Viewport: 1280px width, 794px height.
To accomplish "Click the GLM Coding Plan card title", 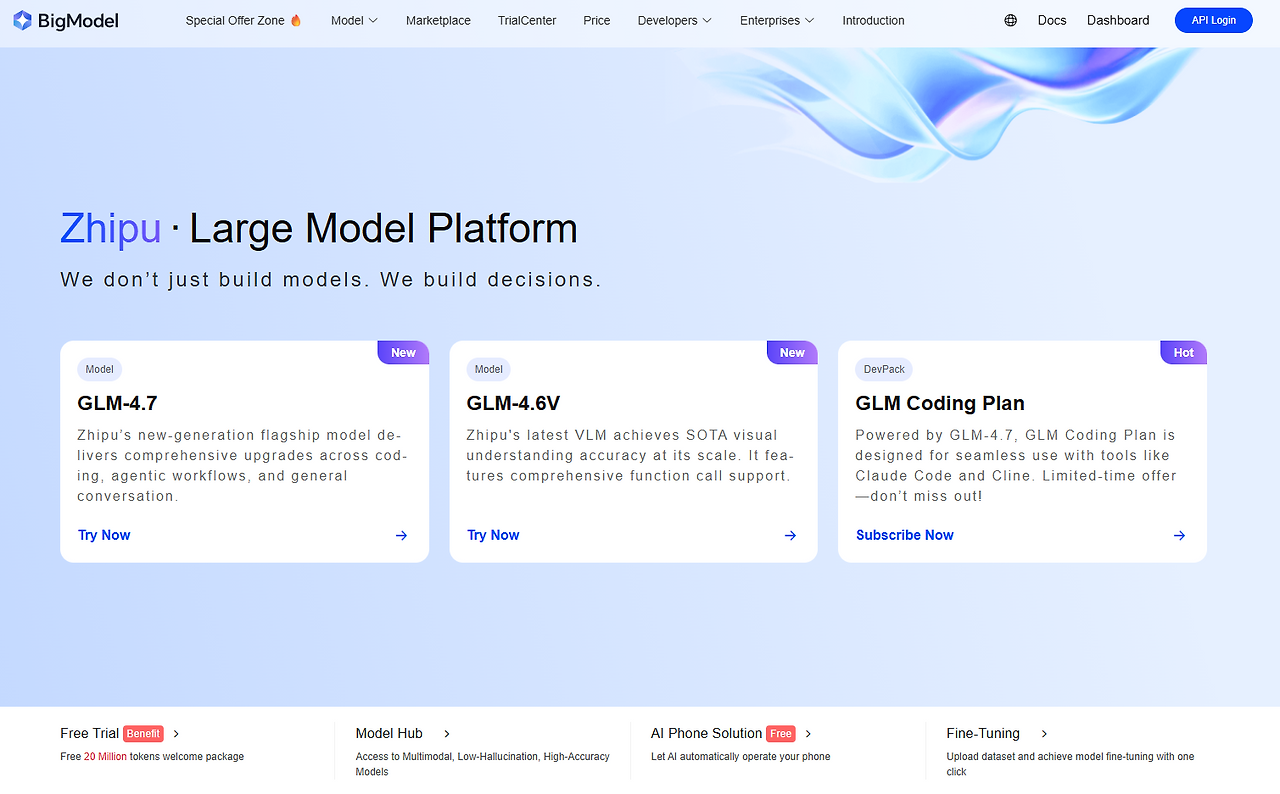I will 940,404.
